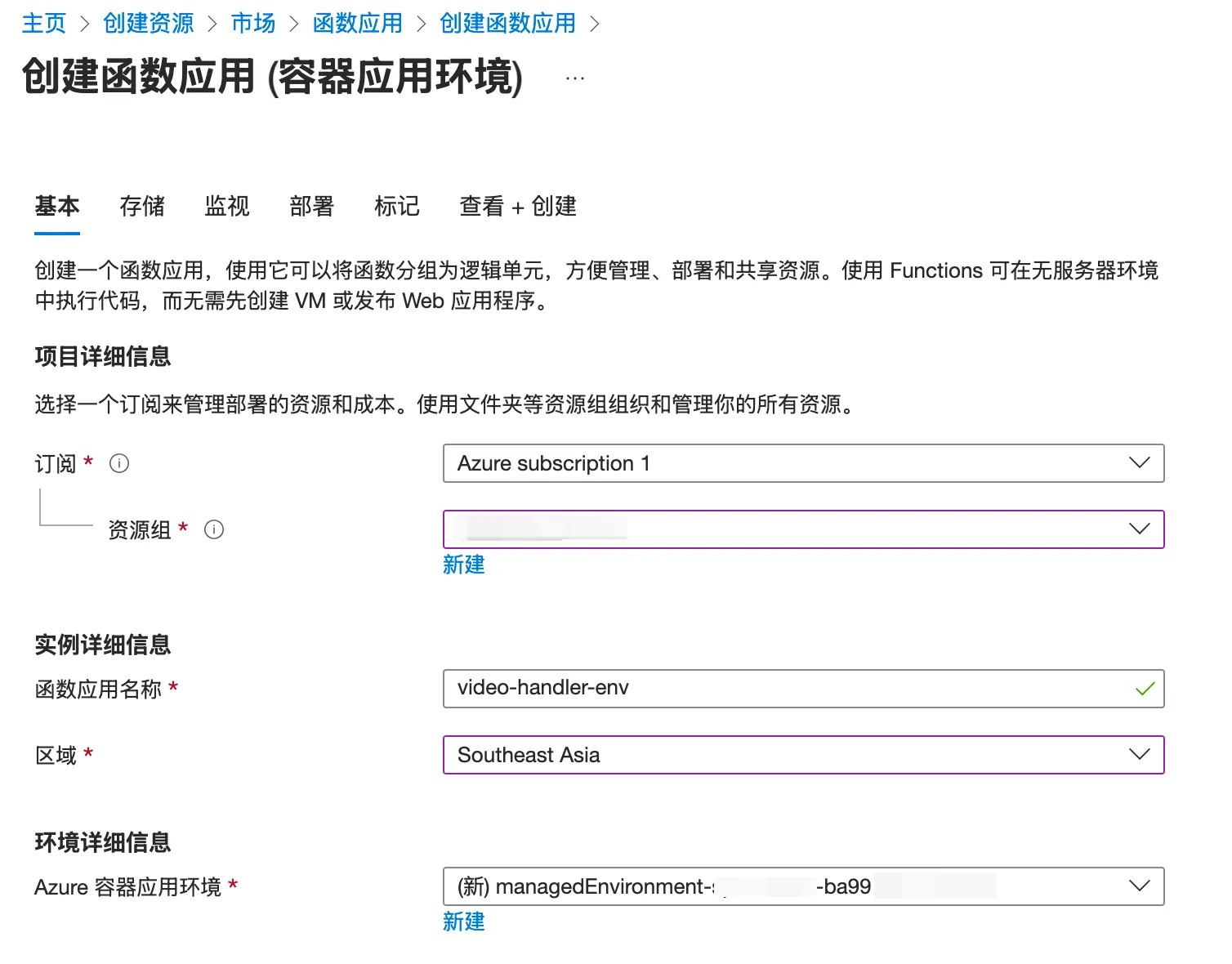The image size is (1232, 964).
Task: Switch to the 存储 tab
Action: point(142,206)
